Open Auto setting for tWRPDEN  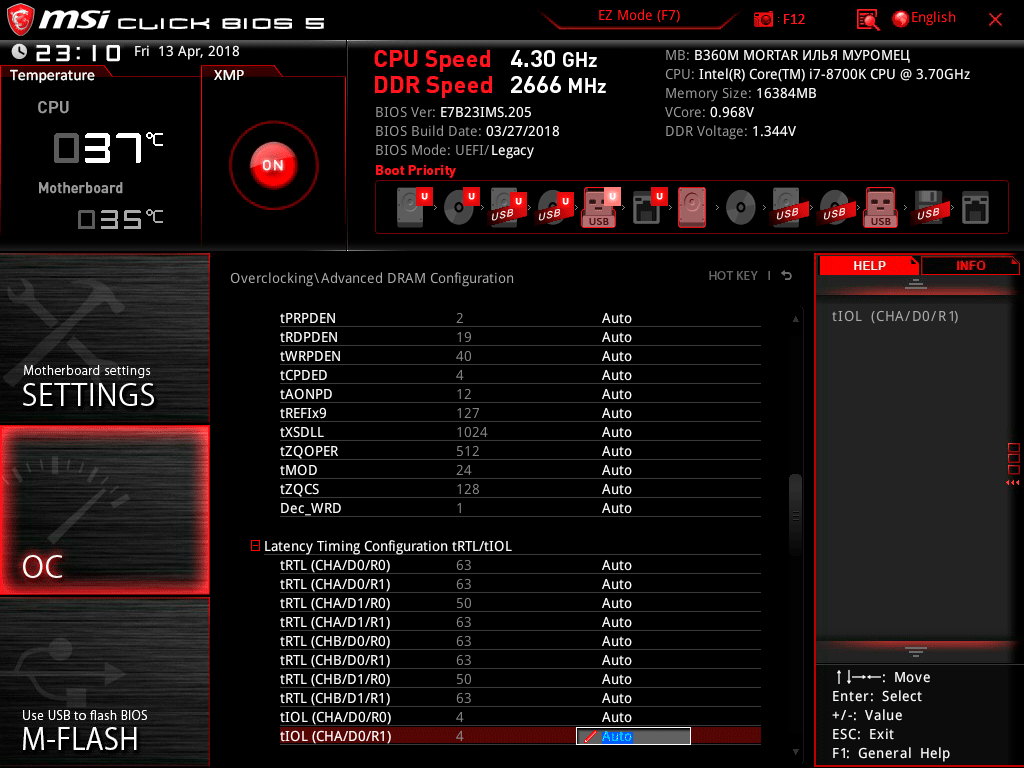pyautogui.click(x=616, y=356)
